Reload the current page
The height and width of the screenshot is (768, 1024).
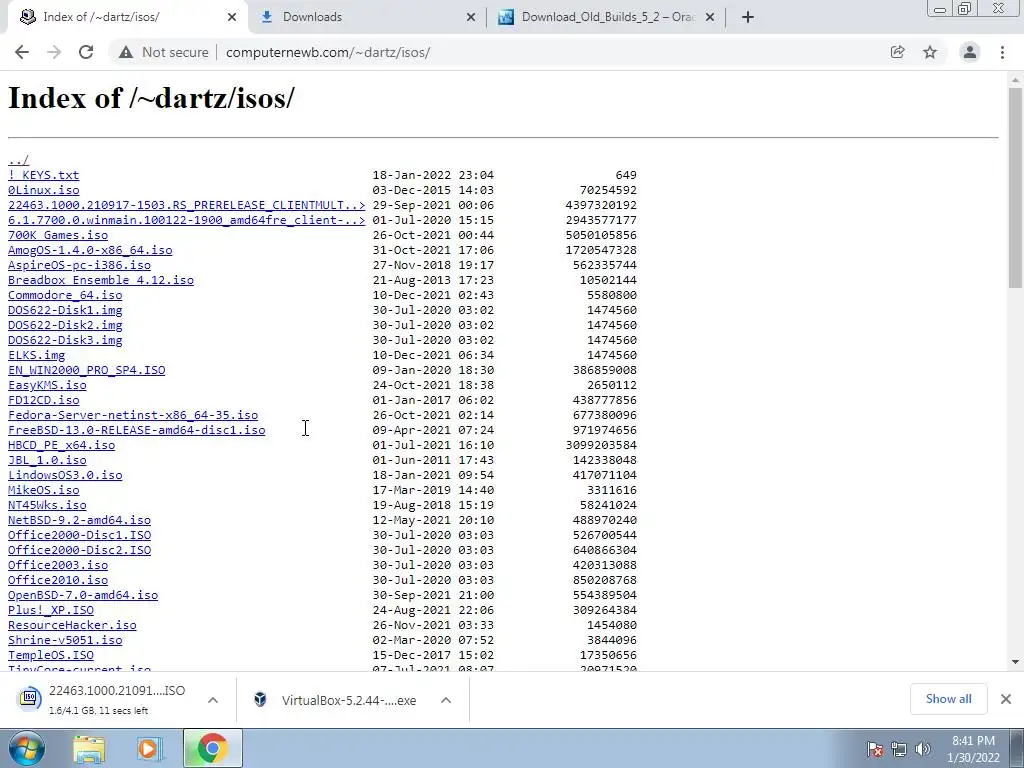86,52
